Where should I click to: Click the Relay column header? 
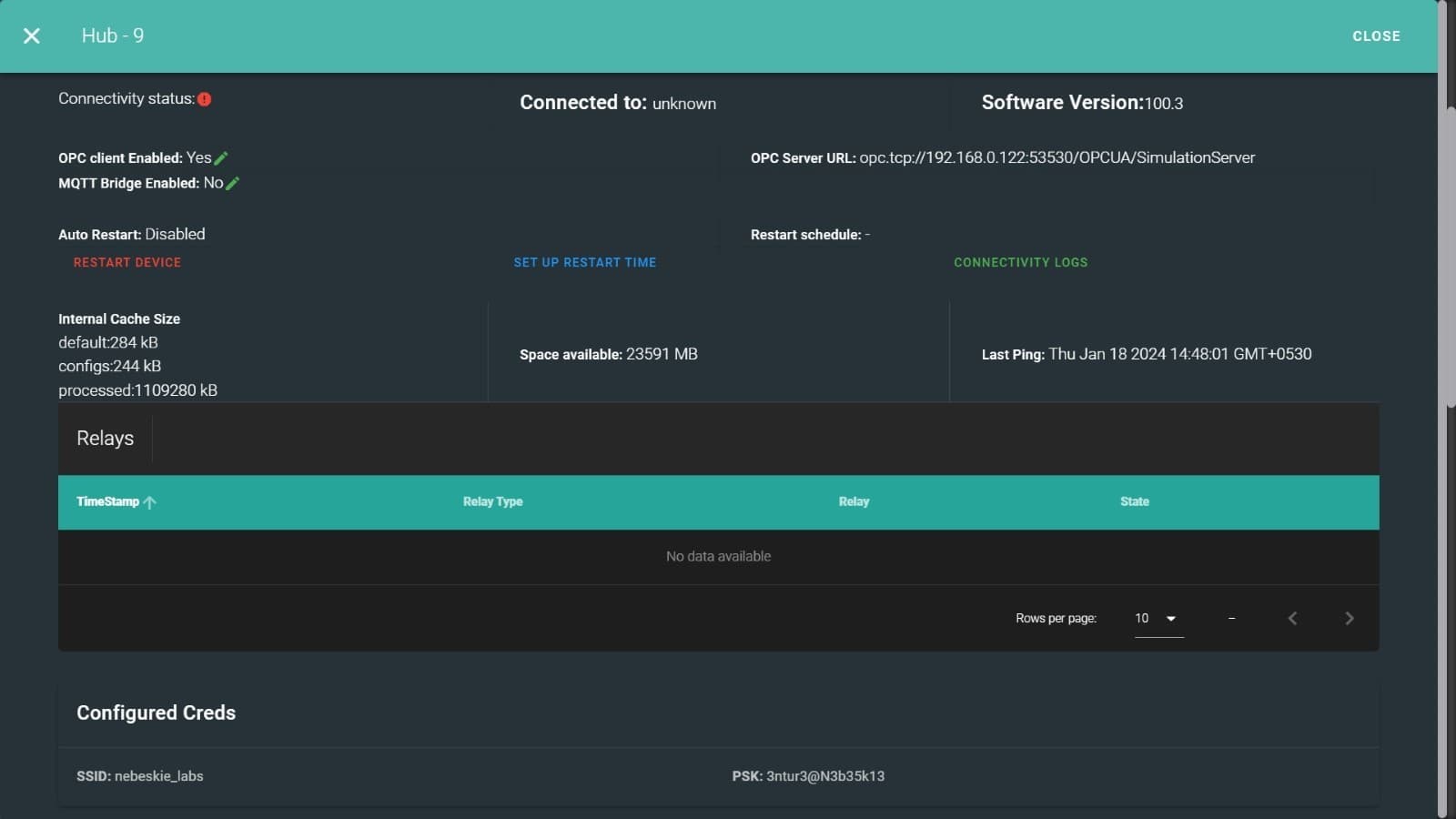coord(854,501)
